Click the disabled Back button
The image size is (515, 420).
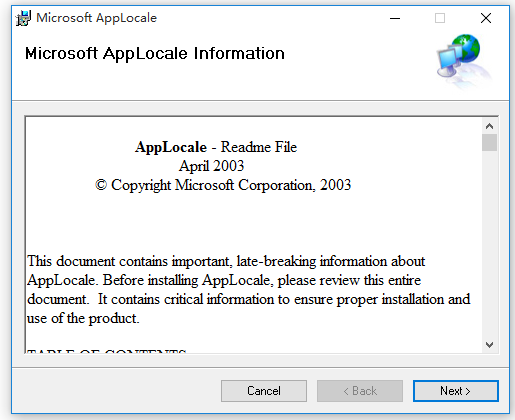pos(360,391)
